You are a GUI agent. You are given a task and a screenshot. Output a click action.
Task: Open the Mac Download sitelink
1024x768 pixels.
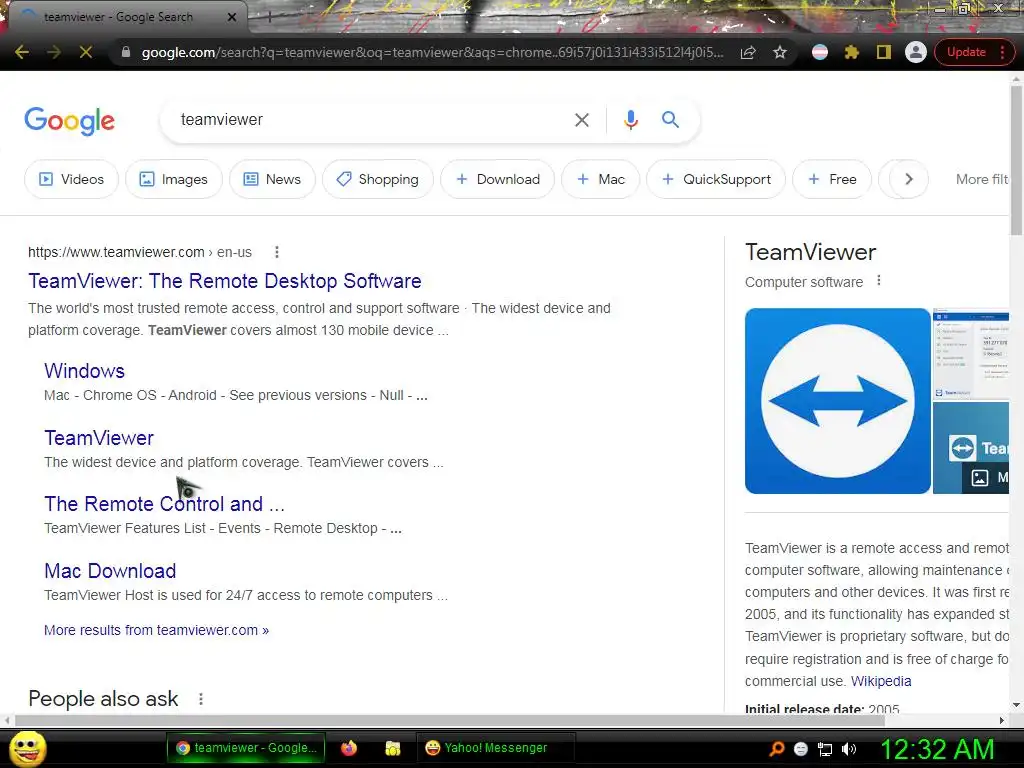click(x=110, y=571)
